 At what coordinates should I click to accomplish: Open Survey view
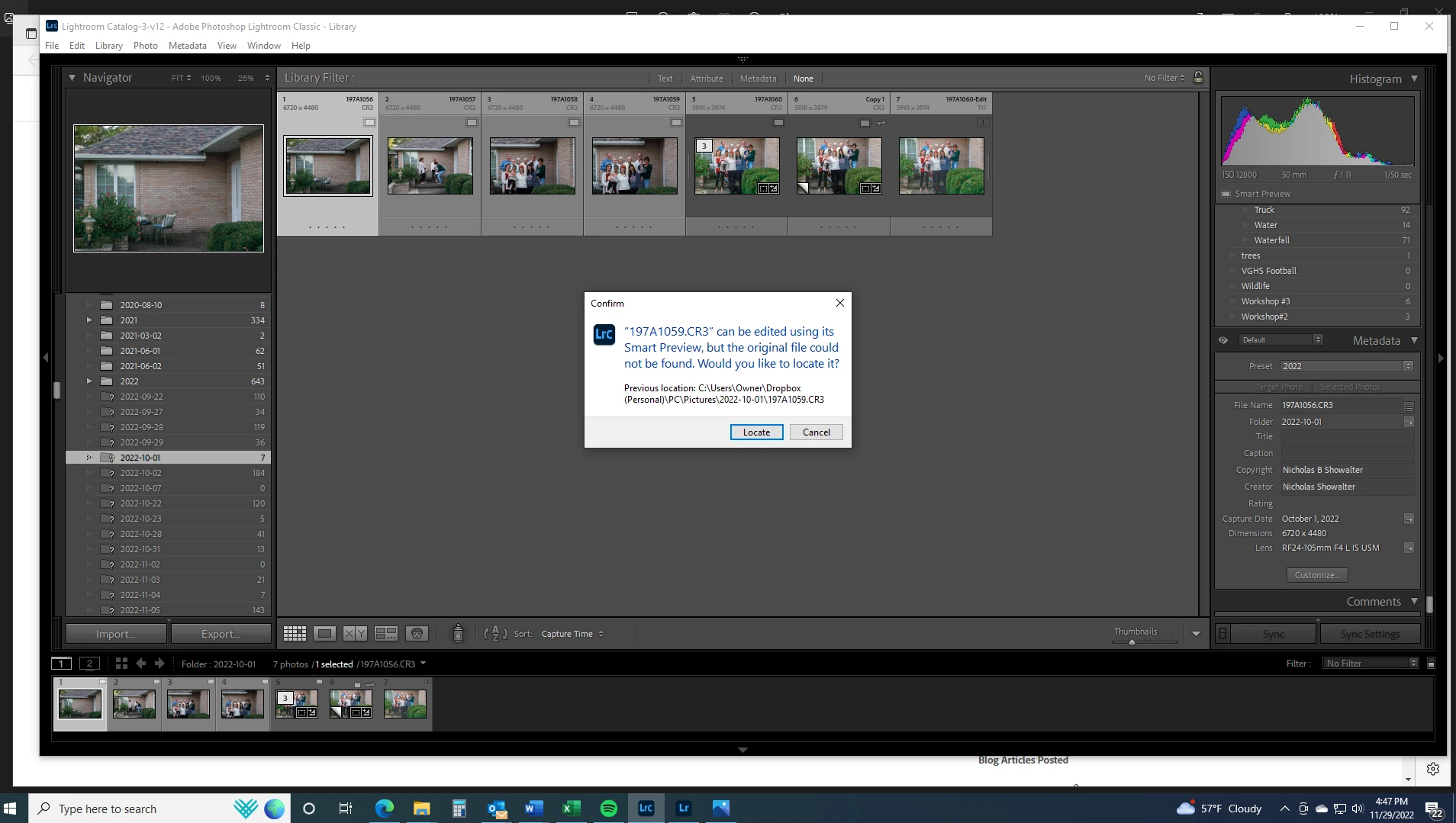tap(386, 634)
